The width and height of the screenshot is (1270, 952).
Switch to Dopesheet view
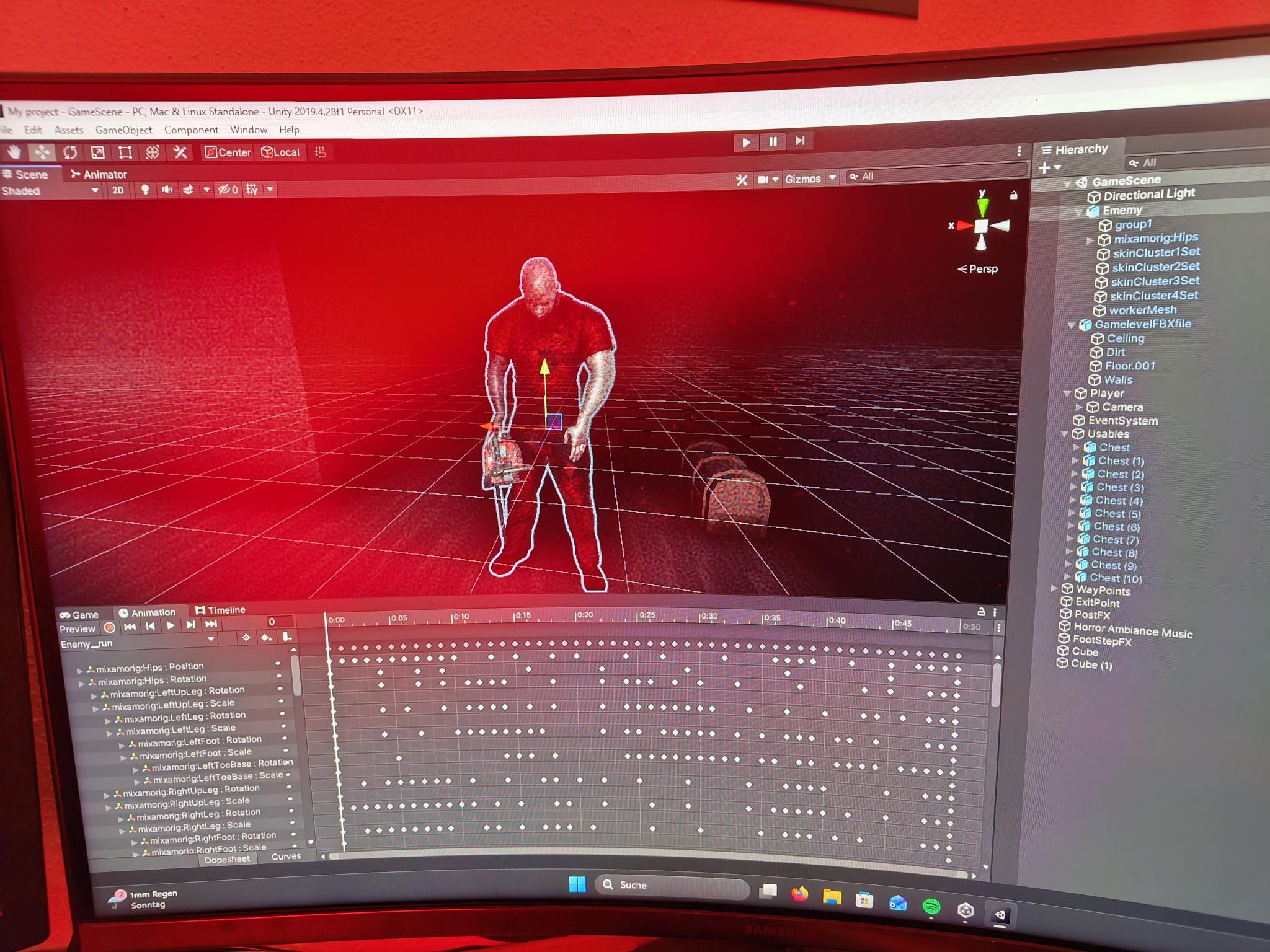pyautogui.click(x=227, y=859)
